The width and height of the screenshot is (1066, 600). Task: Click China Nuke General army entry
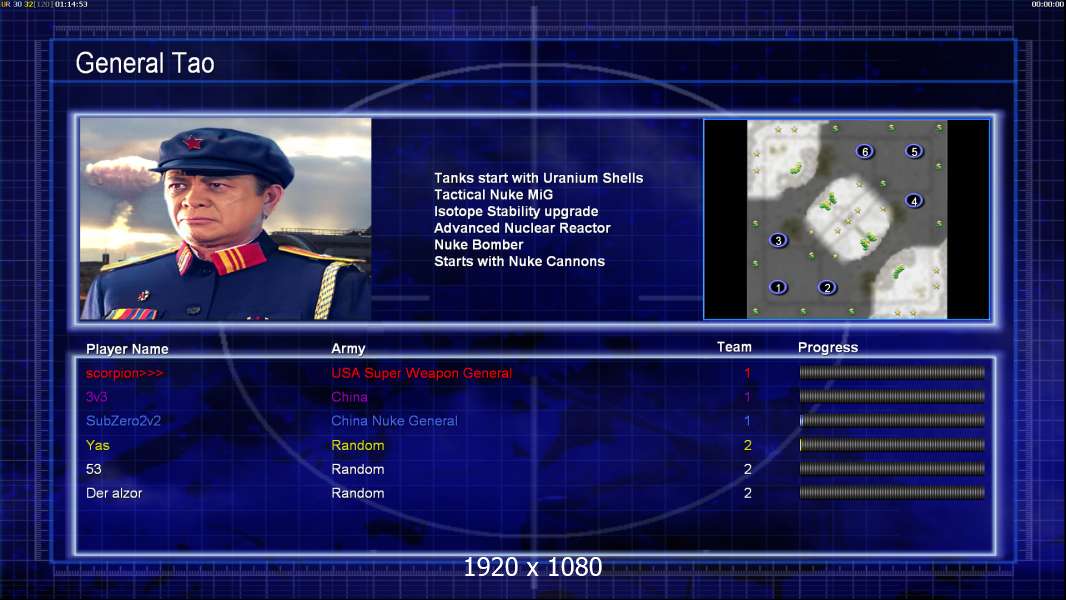(394, 421)
